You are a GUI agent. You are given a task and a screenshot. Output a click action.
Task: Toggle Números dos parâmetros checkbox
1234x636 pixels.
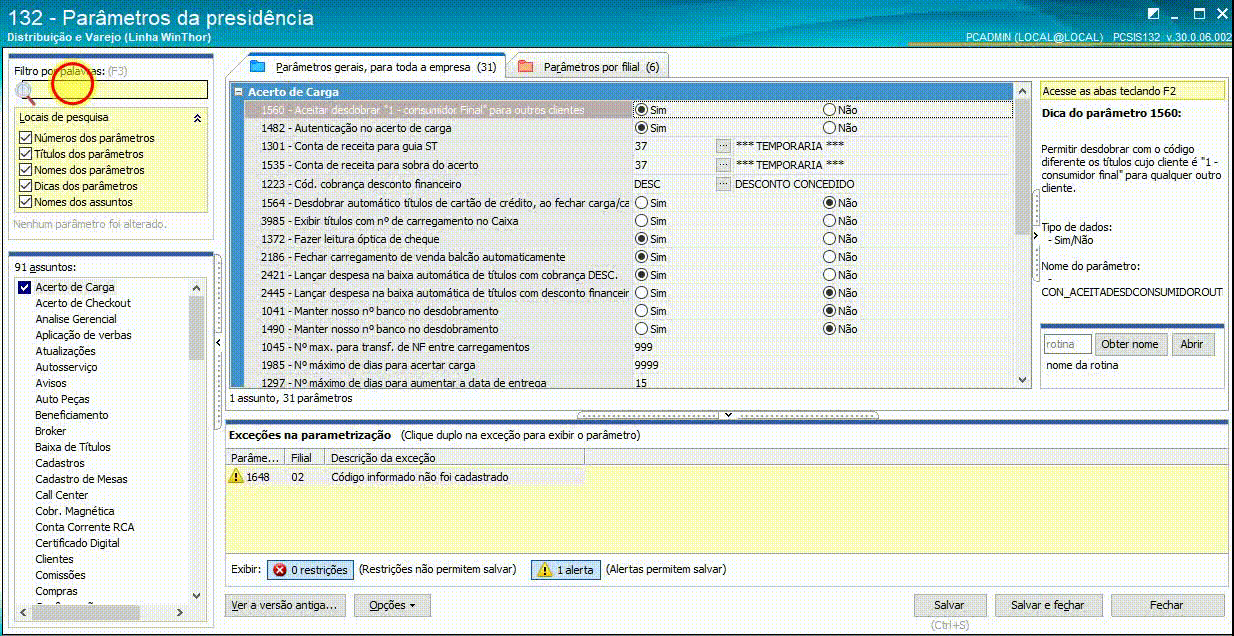point(25,138)
